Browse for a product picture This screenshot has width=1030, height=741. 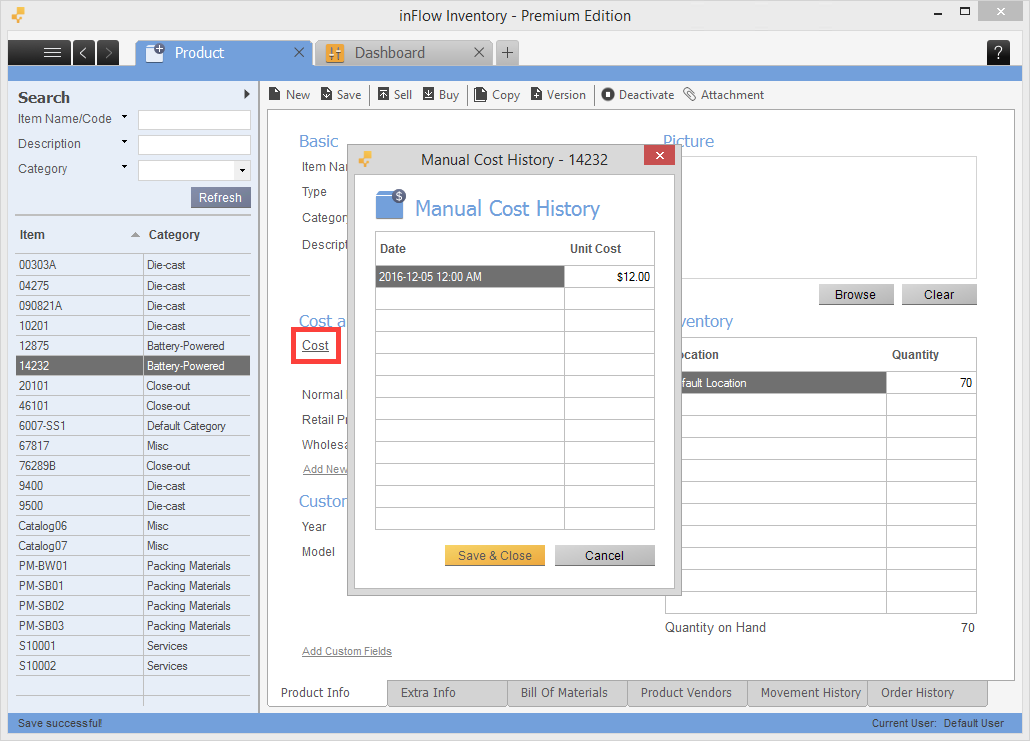point(856,294)
